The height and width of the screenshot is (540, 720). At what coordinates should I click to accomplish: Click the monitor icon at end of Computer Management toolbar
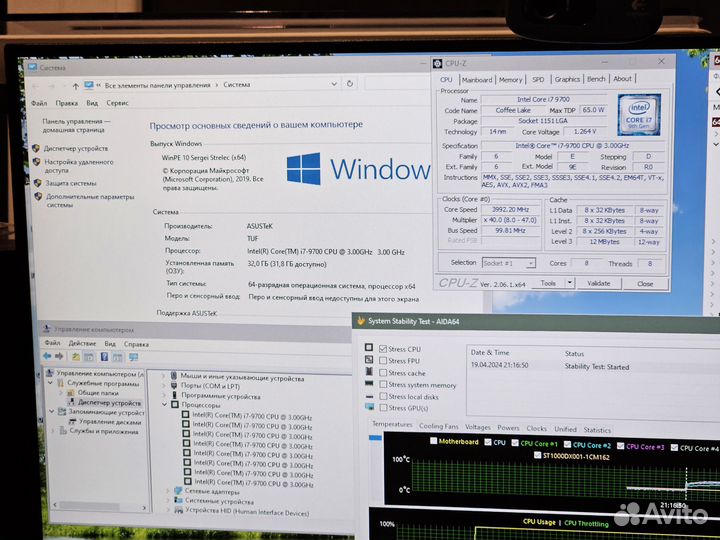(x=133, y=357)
